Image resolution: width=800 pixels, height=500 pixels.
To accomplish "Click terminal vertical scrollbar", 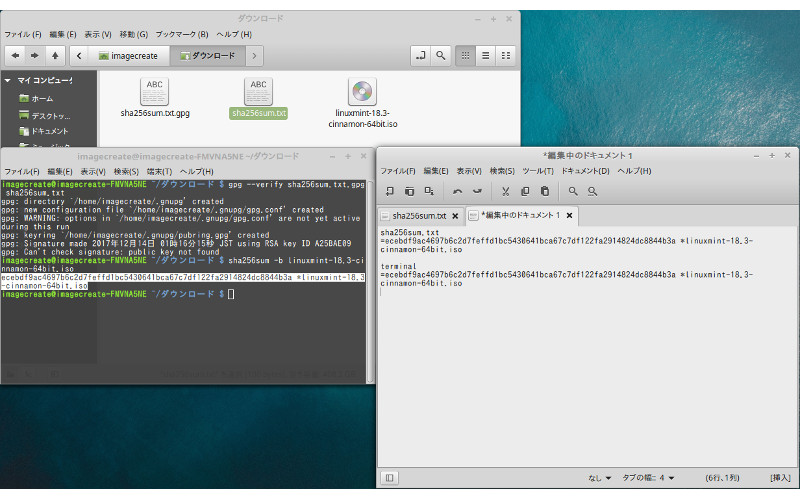I will click(x=370, y=280).
